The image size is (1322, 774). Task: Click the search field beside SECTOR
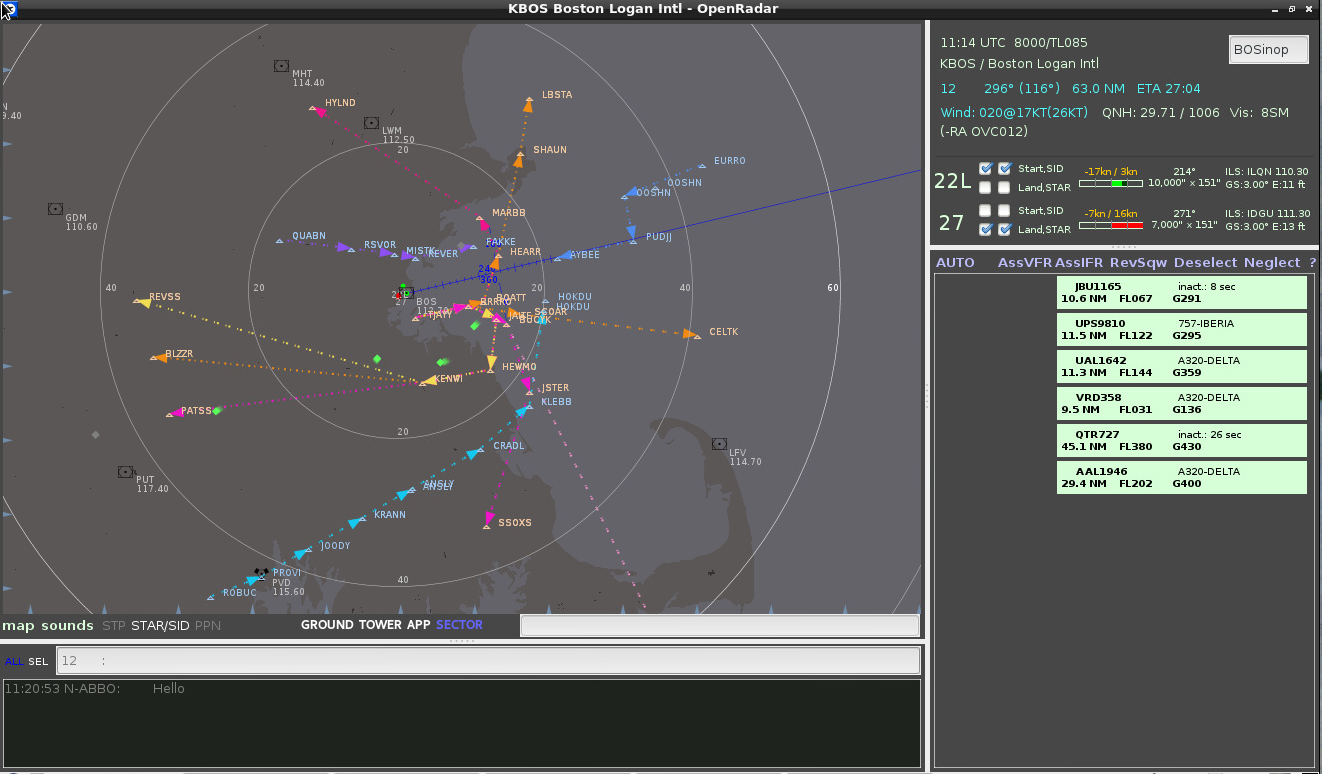tap(719, 625)
